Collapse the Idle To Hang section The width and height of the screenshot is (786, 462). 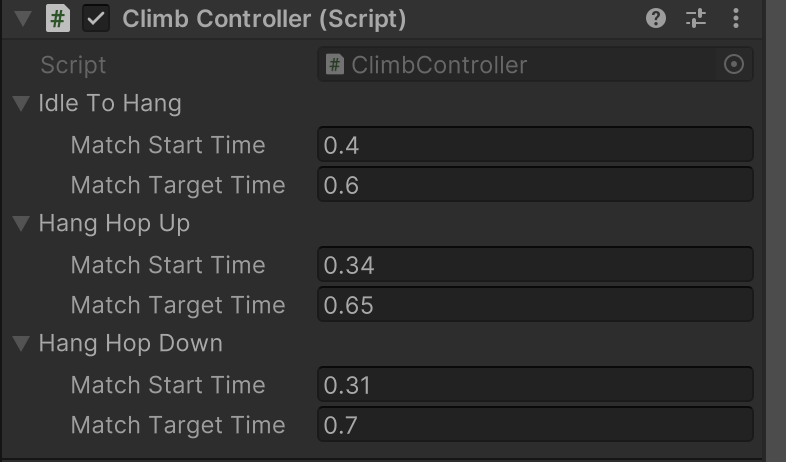(x=21, y=104)
